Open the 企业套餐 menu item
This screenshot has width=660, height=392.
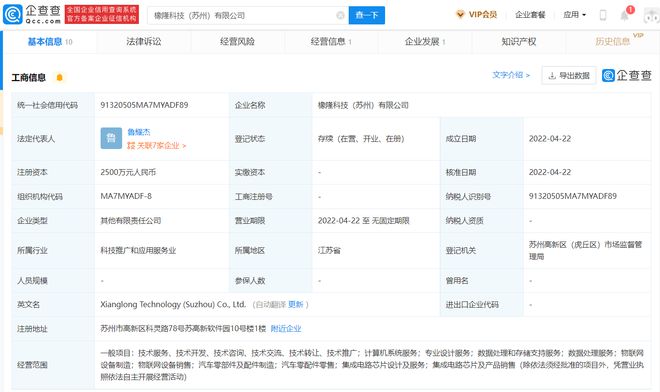coord(530,15)
